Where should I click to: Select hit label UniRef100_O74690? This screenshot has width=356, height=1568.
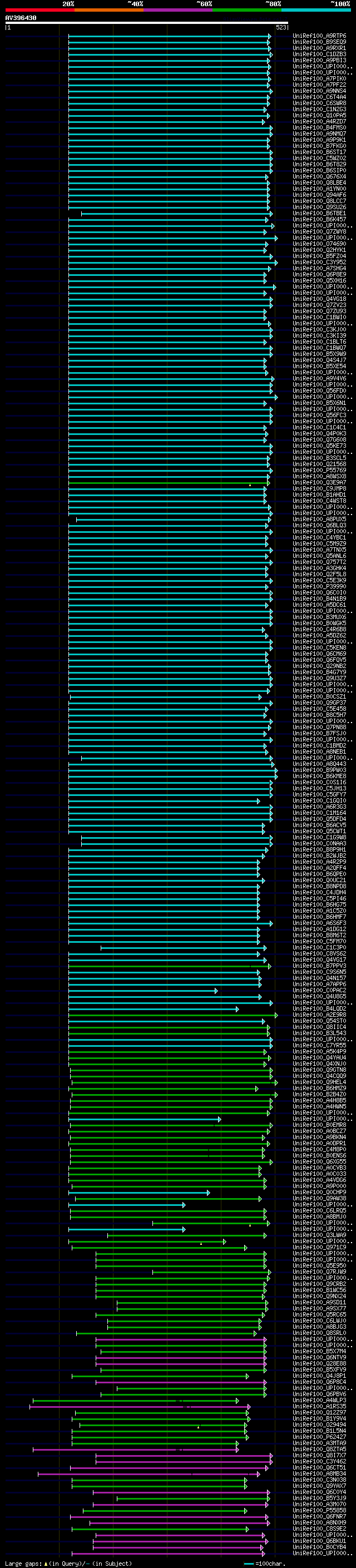[319, 244]
